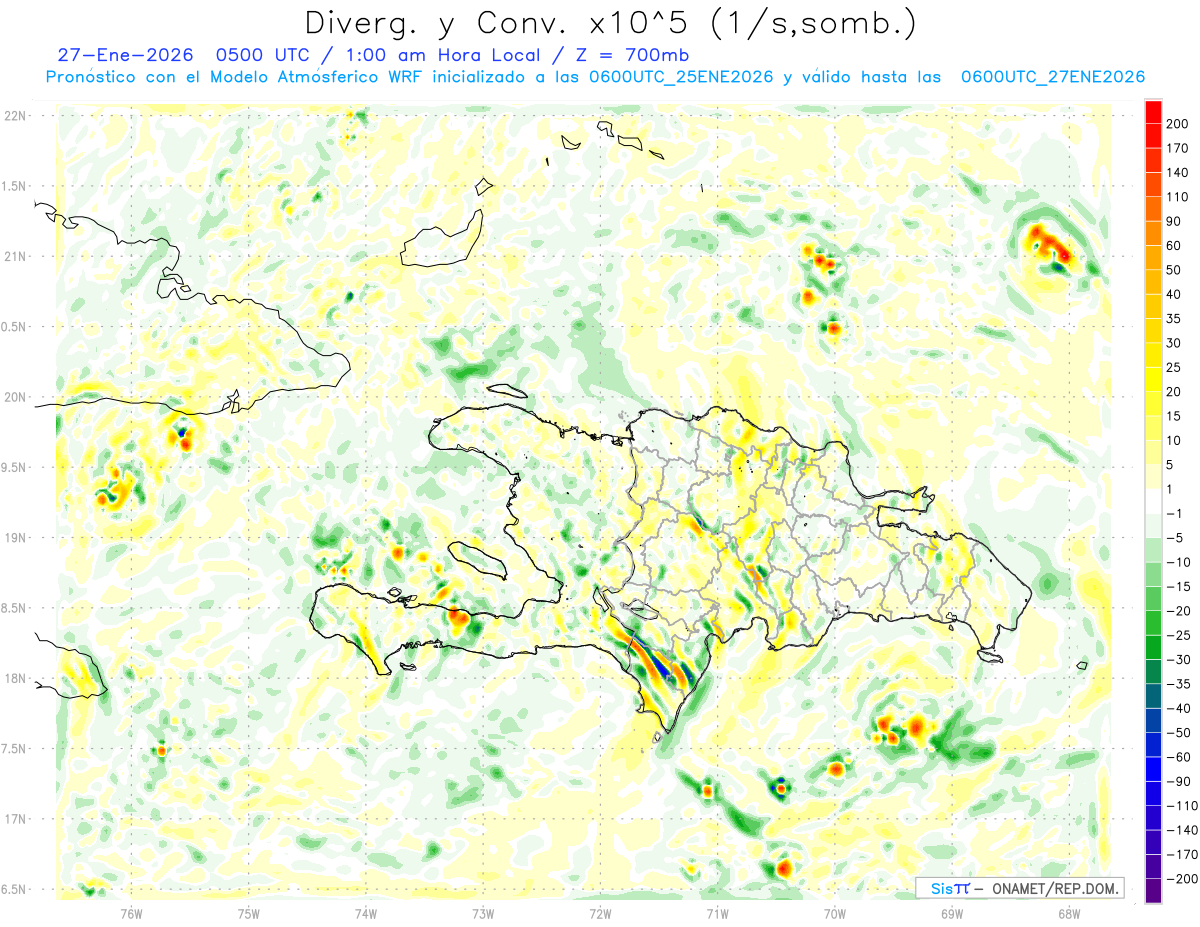Click the 200 value on the color scale
The image size is (1200, 927).
click(1178, 124)
